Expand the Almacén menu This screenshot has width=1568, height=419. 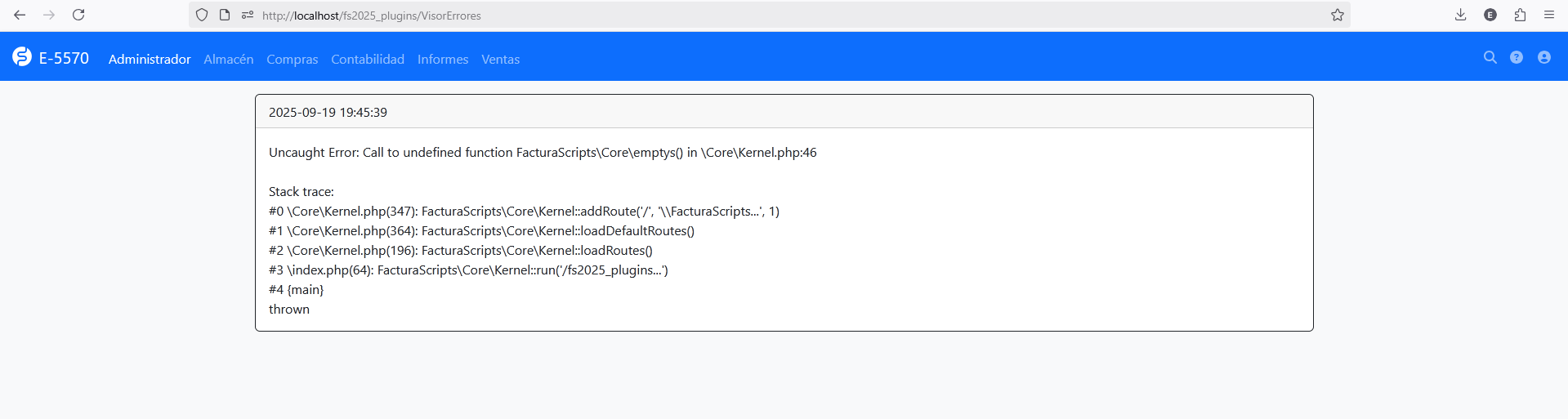[229, 59]
